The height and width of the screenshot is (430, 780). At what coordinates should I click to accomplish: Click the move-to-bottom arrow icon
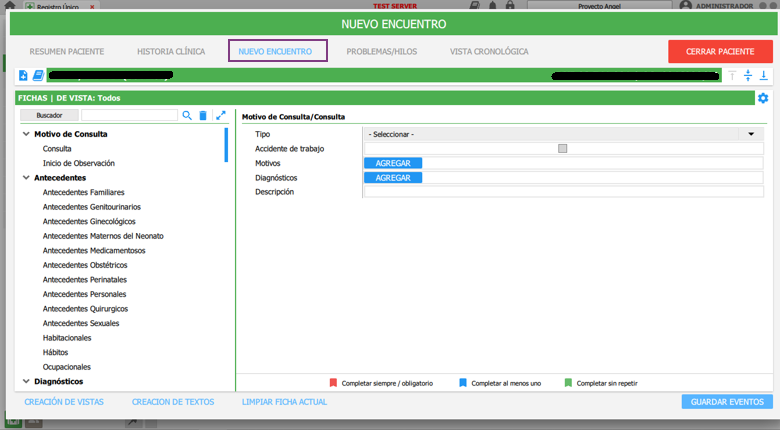pyautogui.click(x=764, y=76)
